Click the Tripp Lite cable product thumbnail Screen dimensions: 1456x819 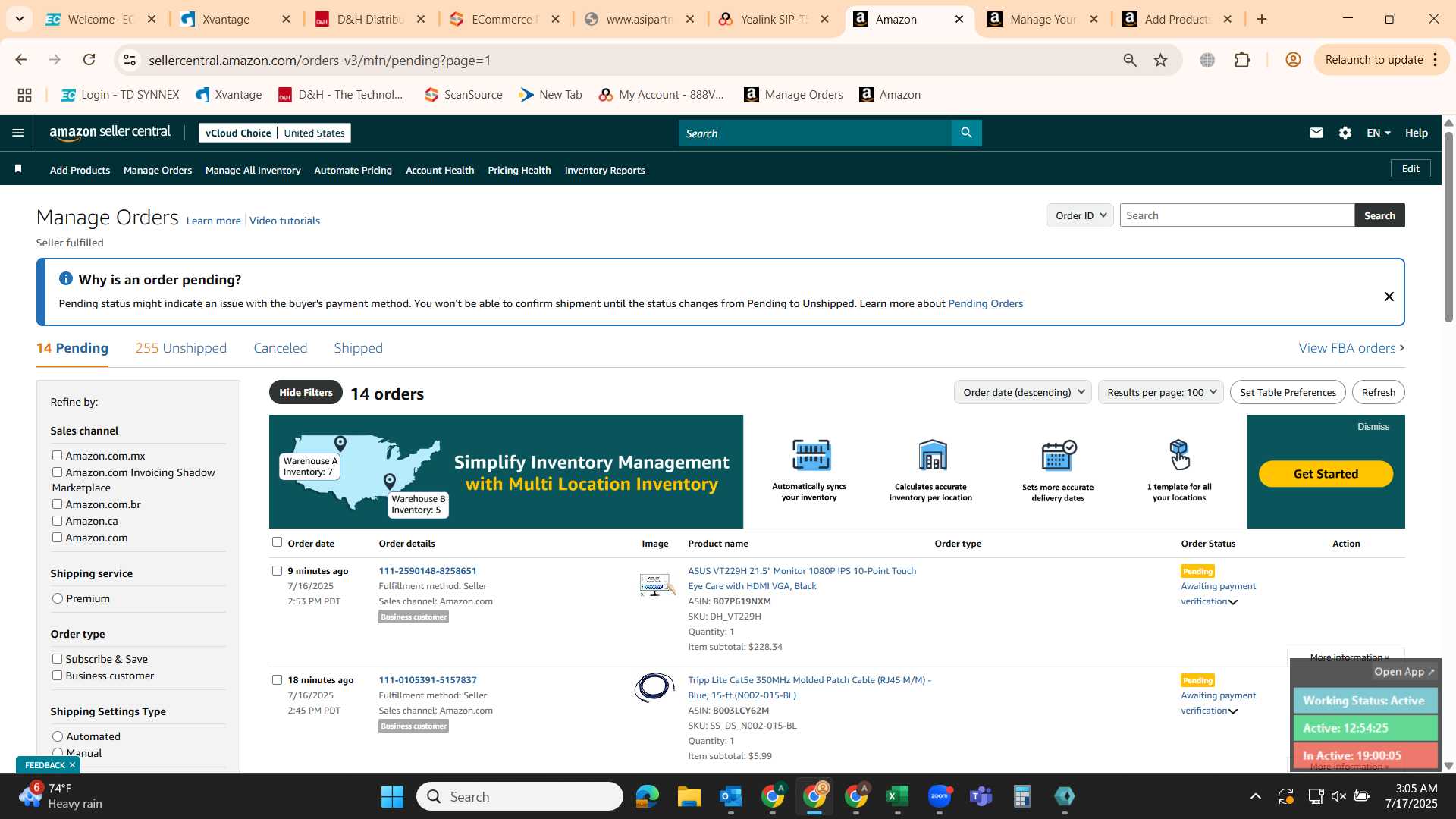654,688
